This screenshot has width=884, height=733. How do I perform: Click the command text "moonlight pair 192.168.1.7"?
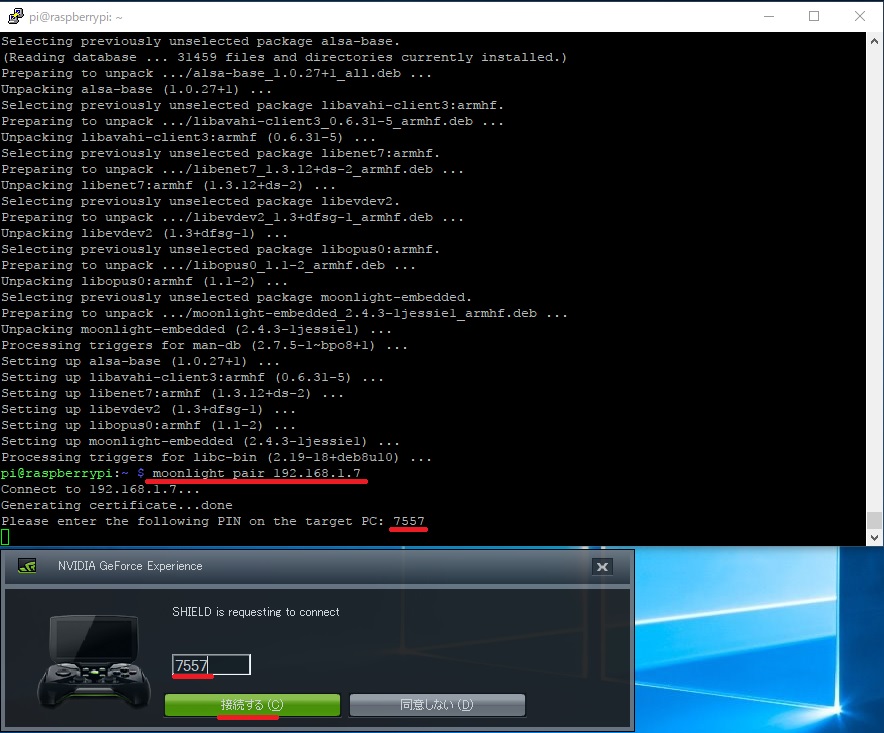257,473
